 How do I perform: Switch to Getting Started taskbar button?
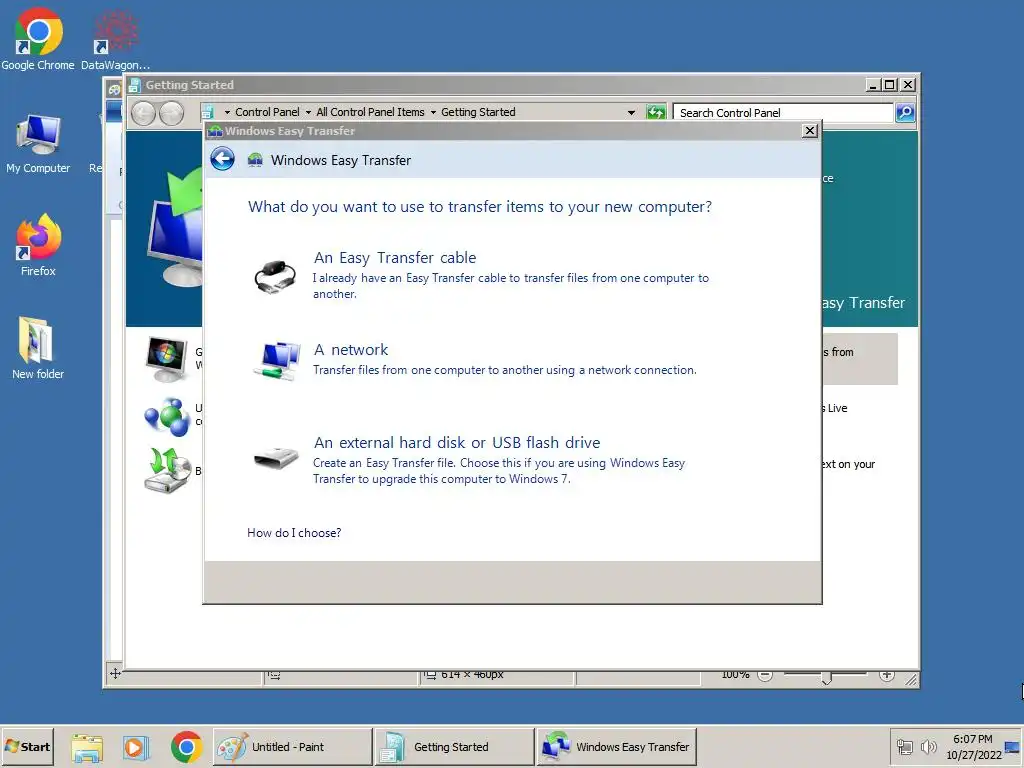pos(455,746)
